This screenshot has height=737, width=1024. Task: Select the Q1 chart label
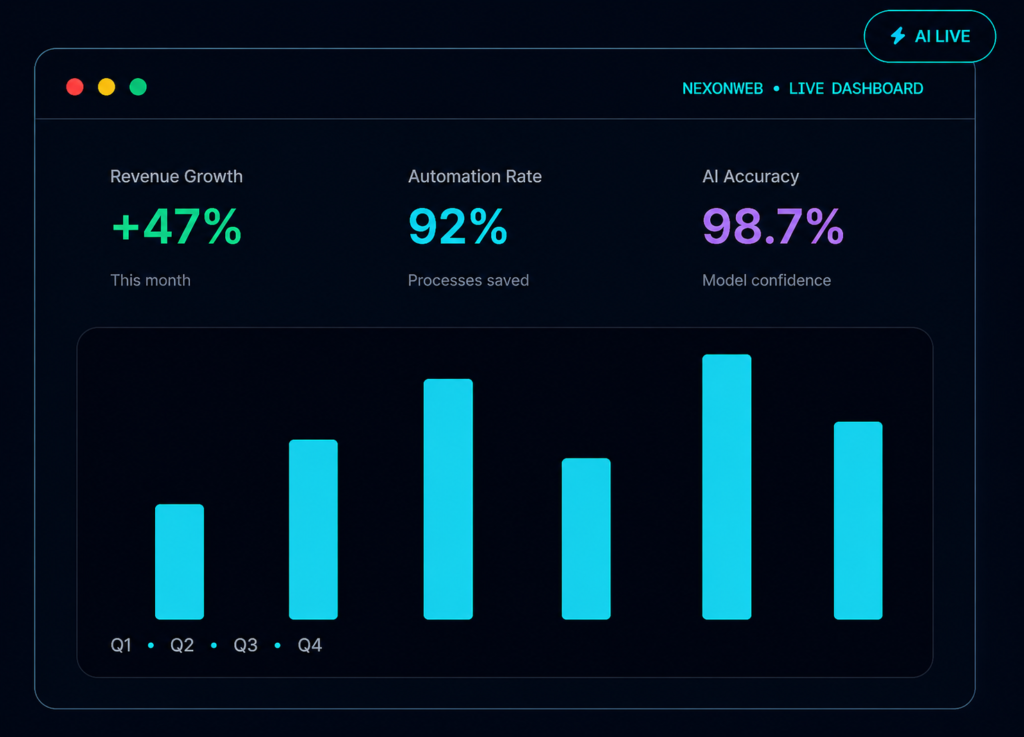(121, 645)
